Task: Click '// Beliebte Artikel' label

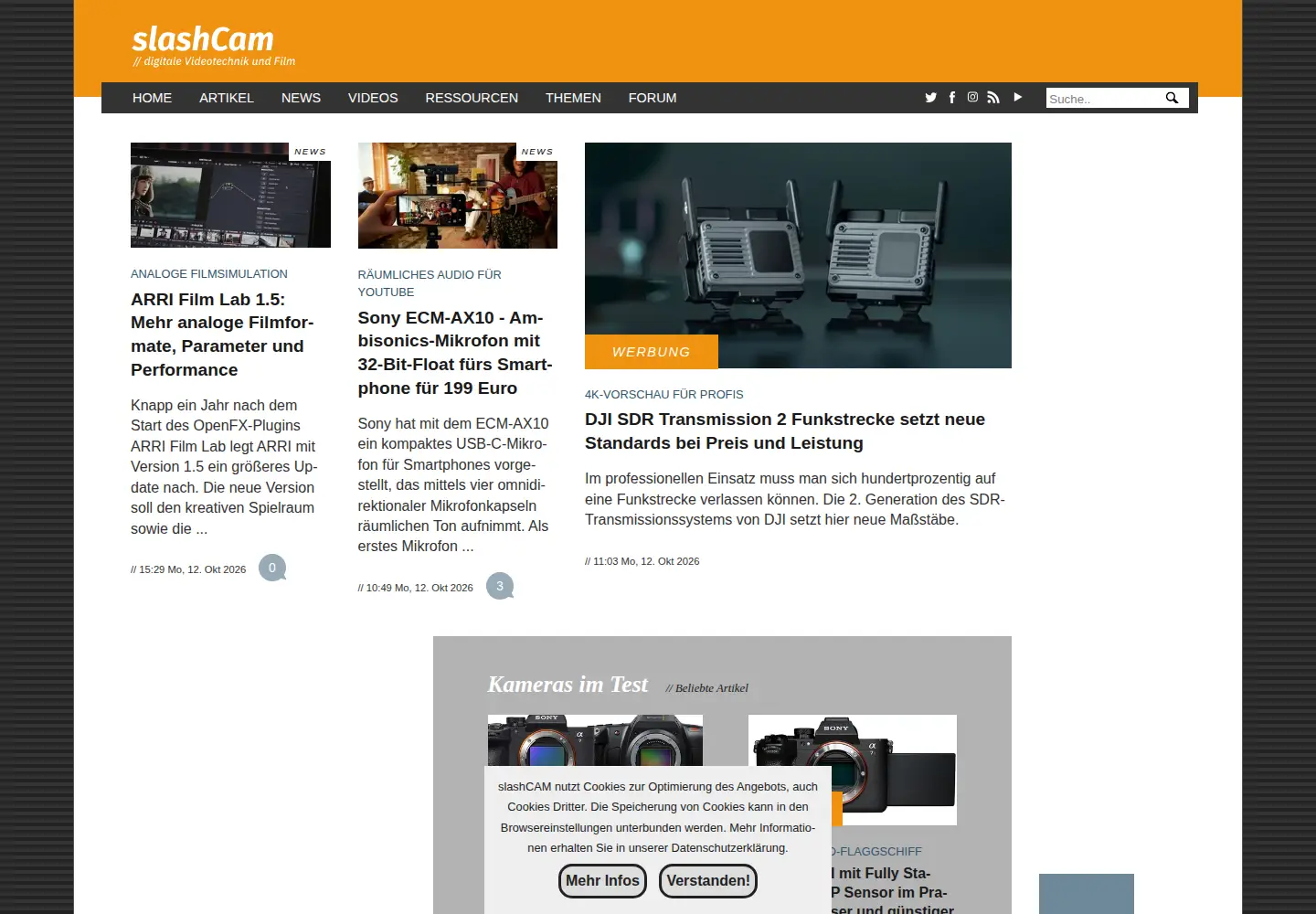Action: click(706, 688)
